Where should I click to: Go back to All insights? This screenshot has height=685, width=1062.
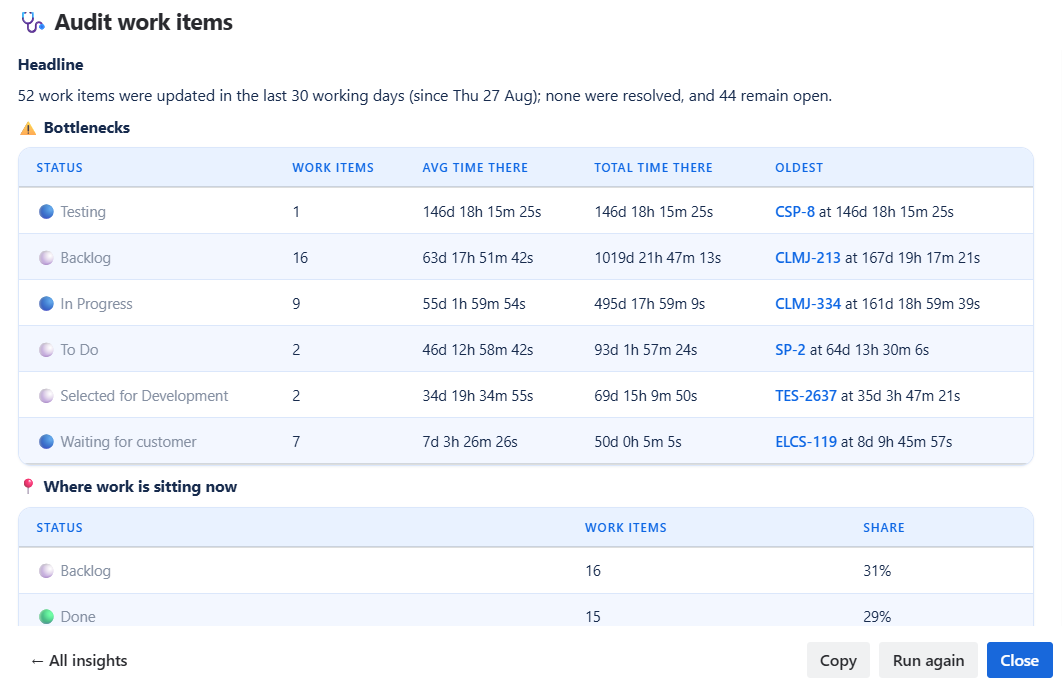79,661
